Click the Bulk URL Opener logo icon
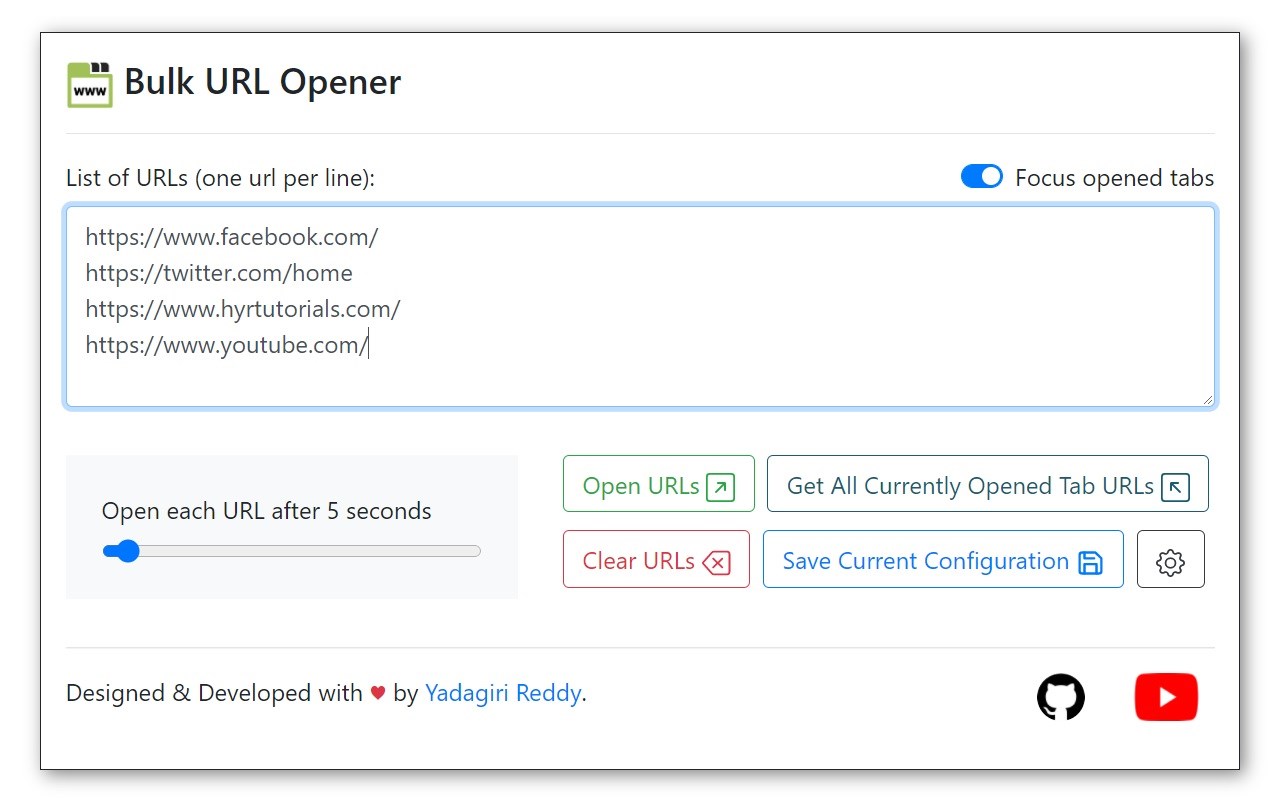The width and height of the screenshot is (1280, 800). 89,84
